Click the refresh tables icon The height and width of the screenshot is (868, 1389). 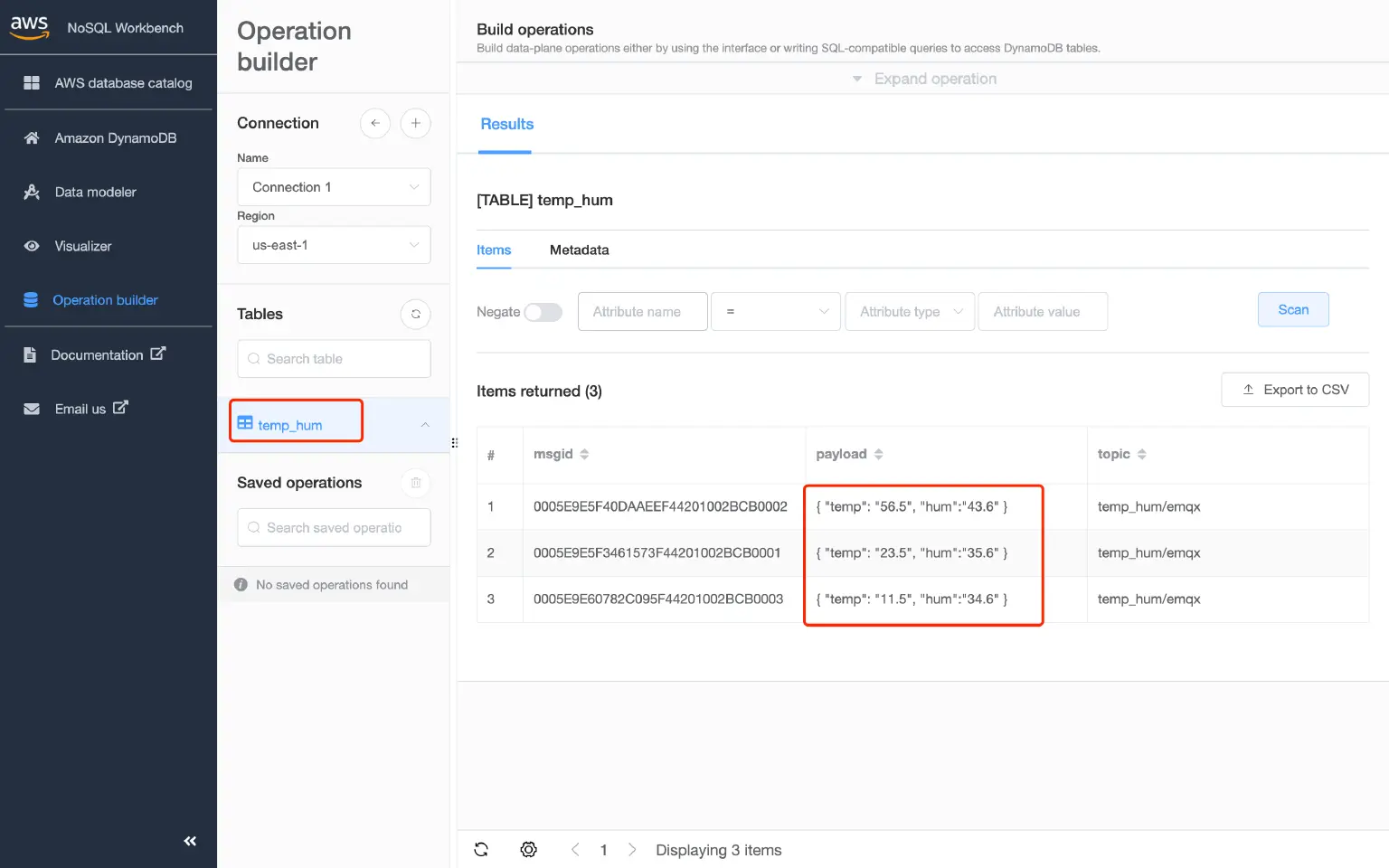click(x=415, y=315)
